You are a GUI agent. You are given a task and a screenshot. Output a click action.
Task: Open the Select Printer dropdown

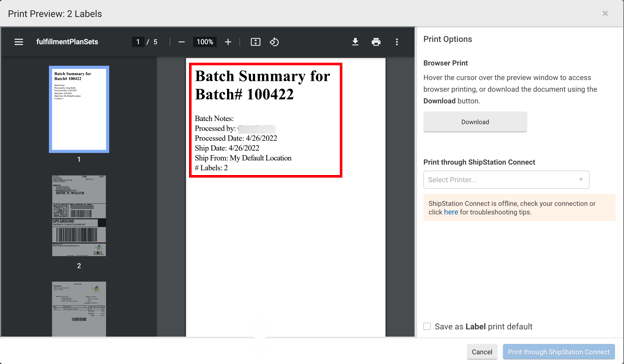506,180
